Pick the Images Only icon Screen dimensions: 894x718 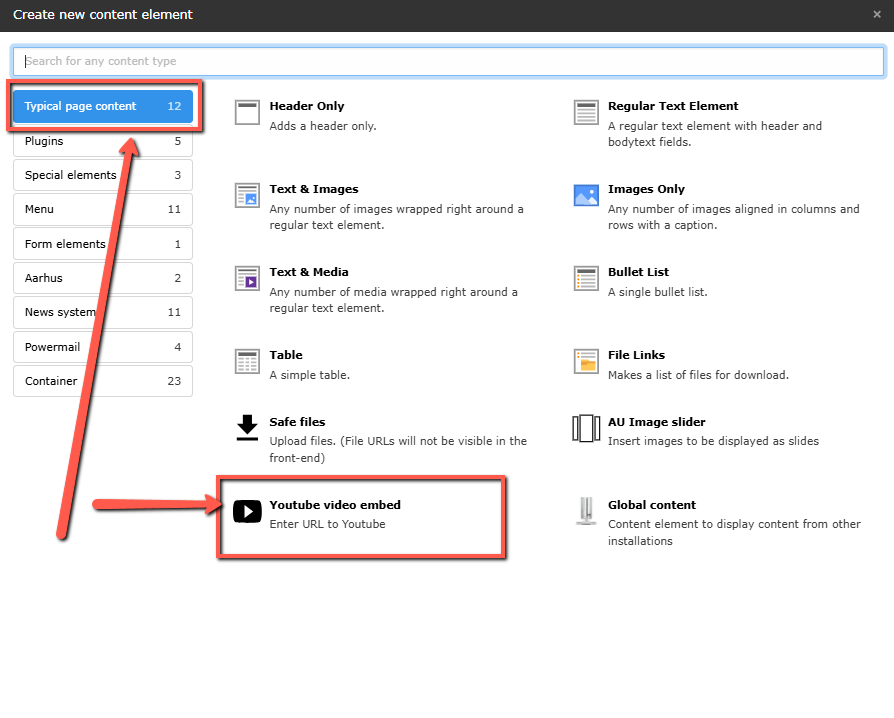click(586, 195)
